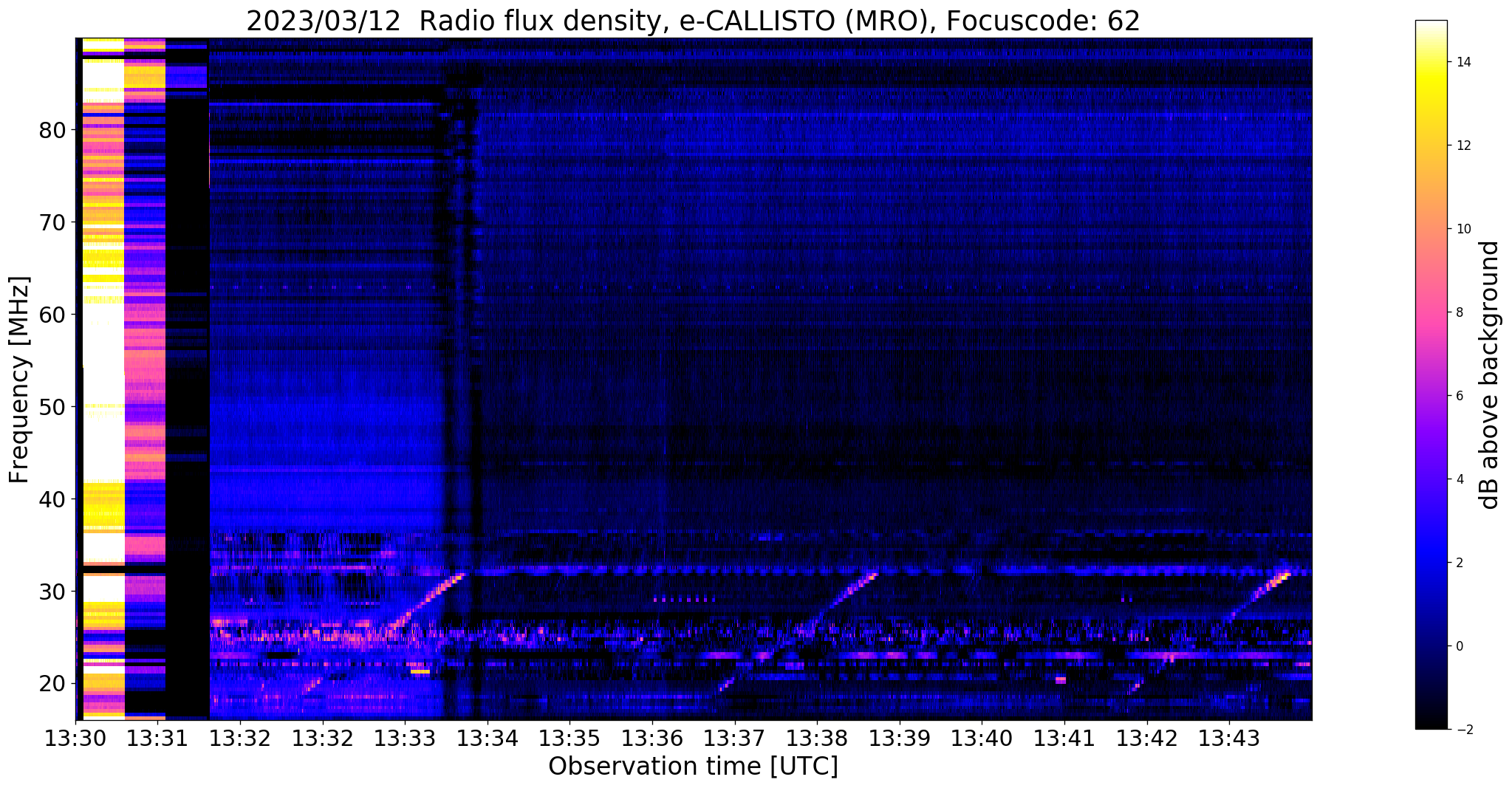Click the colorbar tick label 14

1463,62
